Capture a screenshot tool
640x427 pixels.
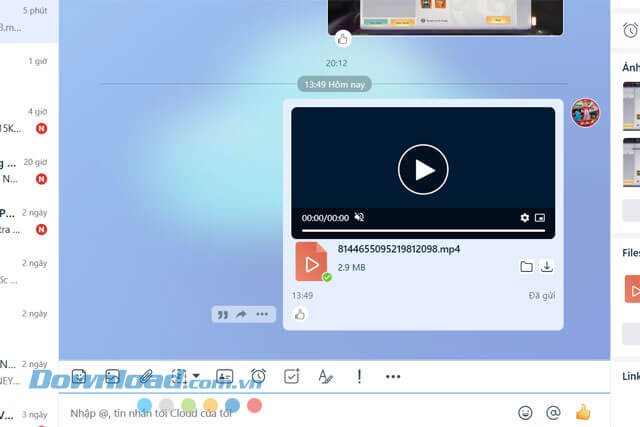pos(179,376)
